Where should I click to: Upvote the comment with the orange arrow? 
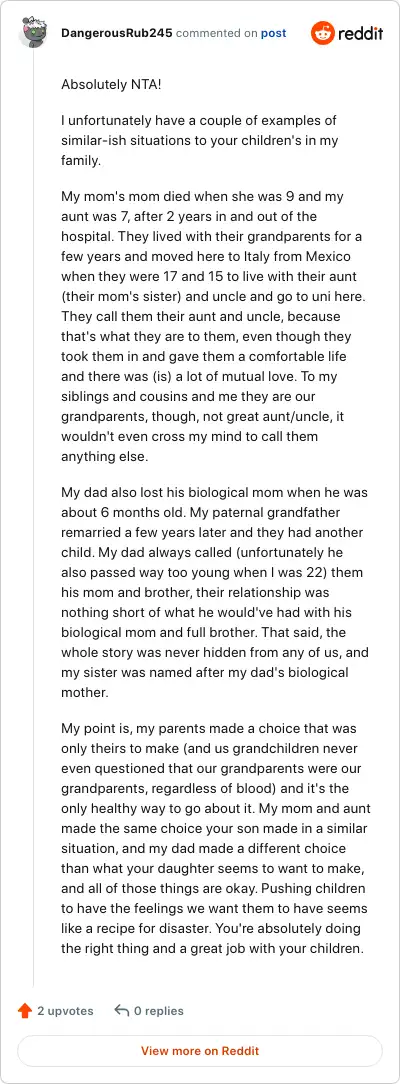tap(25, 1011)
